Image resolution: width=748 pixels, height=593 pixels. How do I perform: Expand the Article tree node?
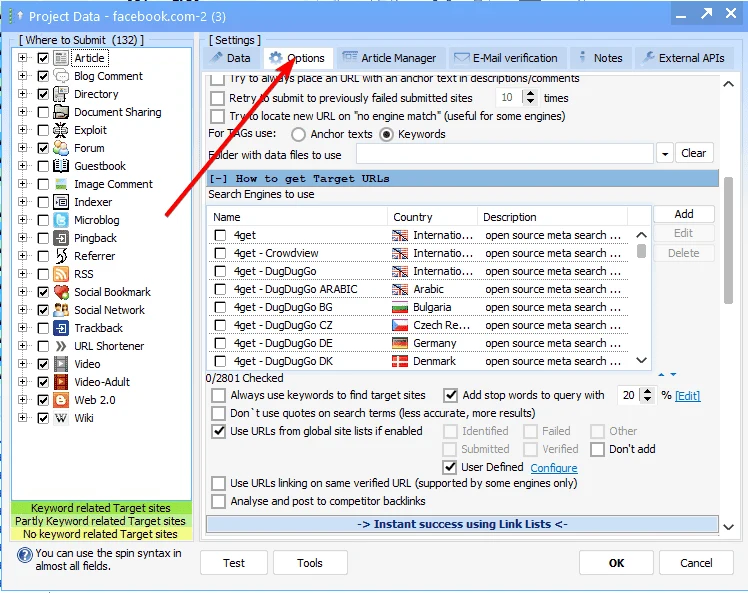tap(22, 58)
